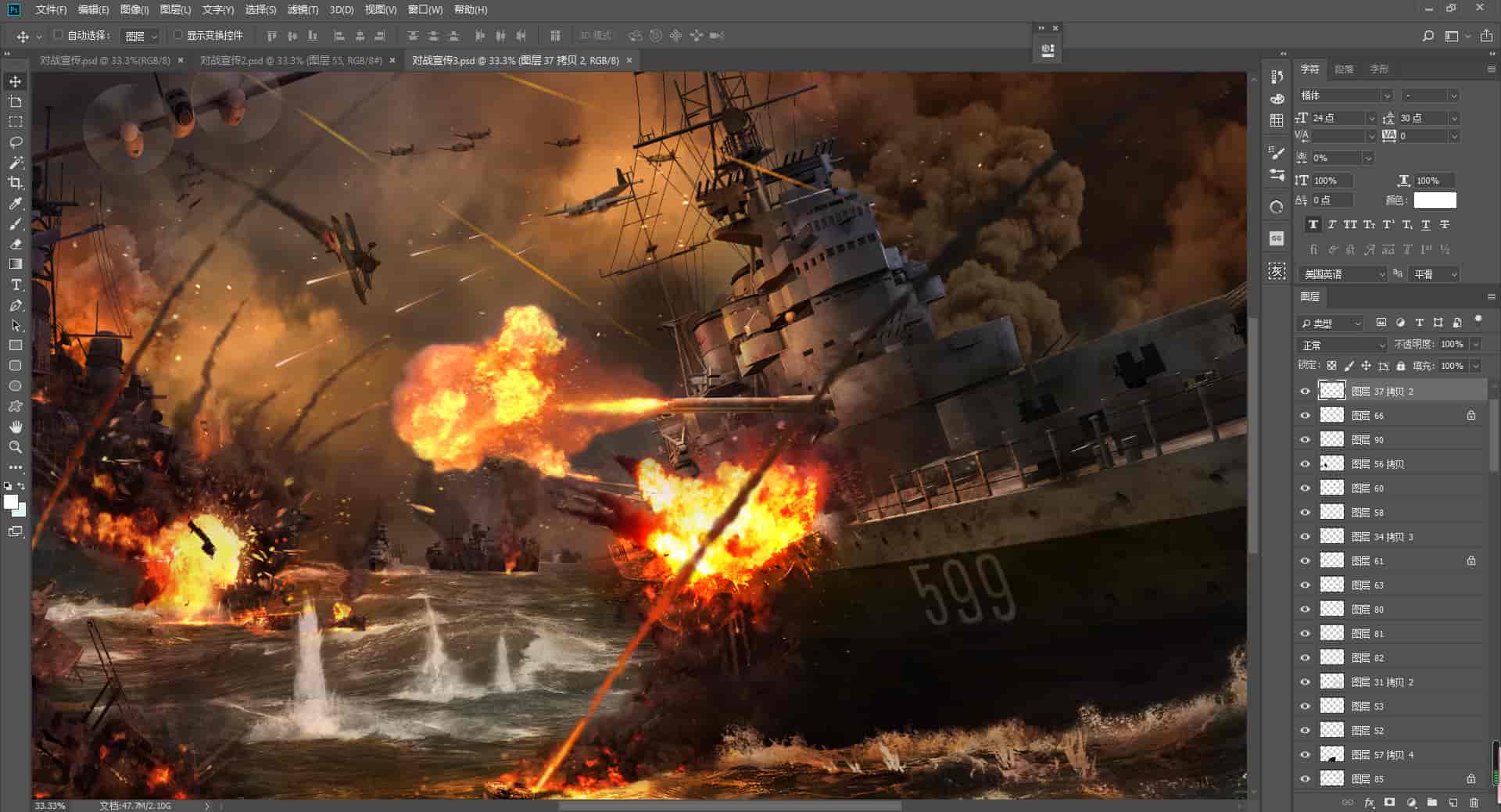Viewport: 1501px width, 812px height.
Task: Enable the 自动选择 checkbox
Action: (x=58, y=35)
